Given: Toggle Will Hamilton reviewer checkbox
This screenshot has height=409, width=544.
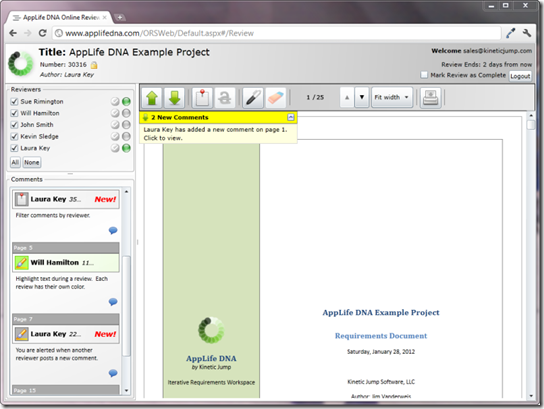Looking at the screenshot, I should coord(14,113).
